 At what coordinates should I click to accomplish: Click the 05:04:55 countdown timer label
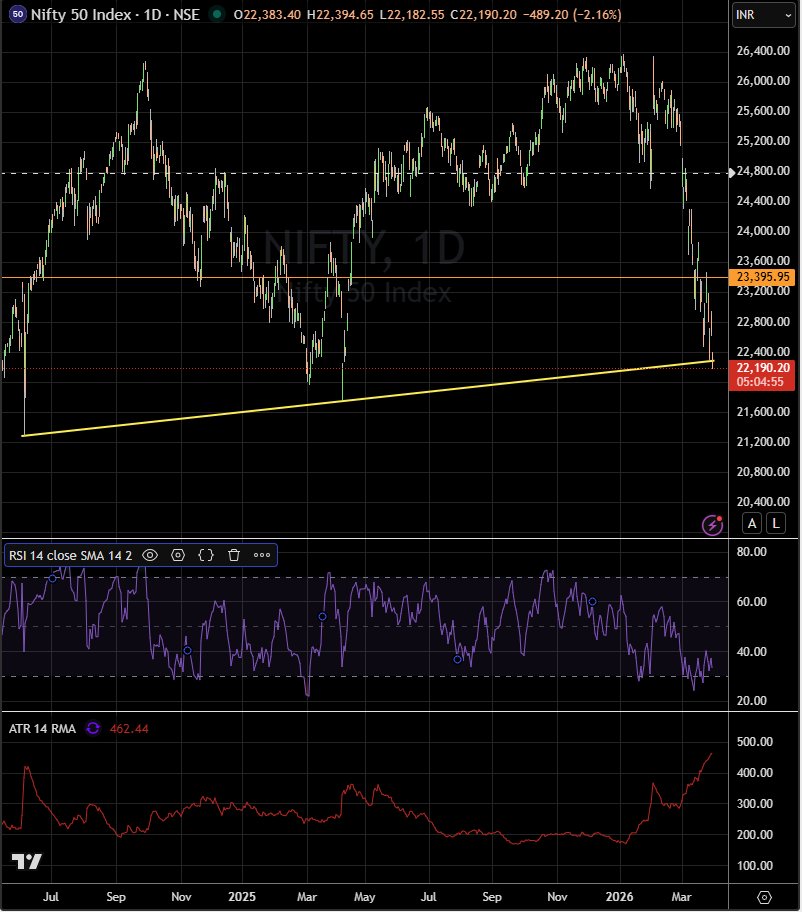click(x=762, y=382)
